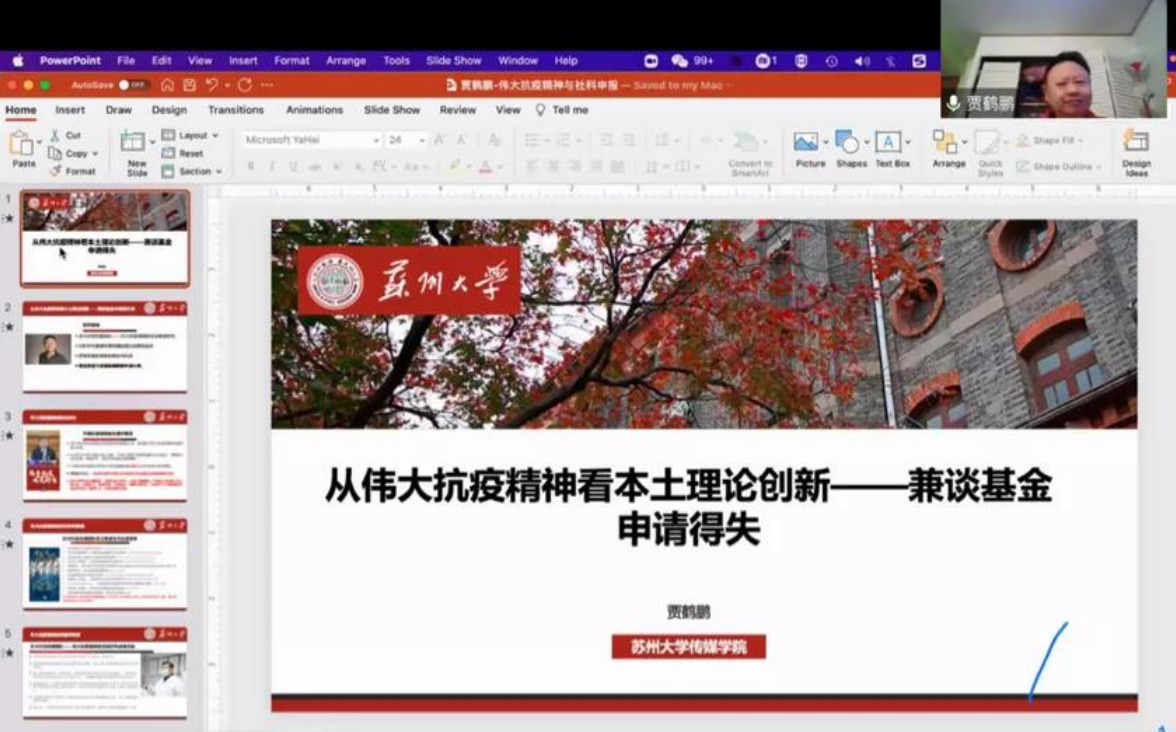Switch to the Transitions tab

tap(236, 110)
